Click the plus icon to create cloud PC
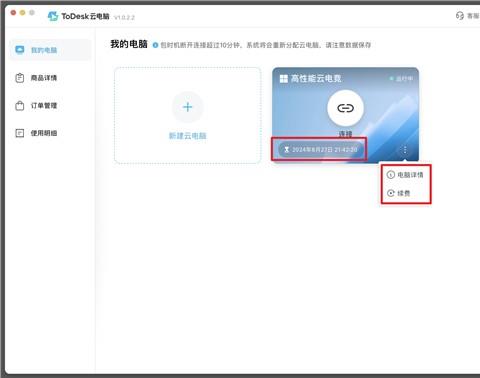The image size is (480, 378). (188, 107)
